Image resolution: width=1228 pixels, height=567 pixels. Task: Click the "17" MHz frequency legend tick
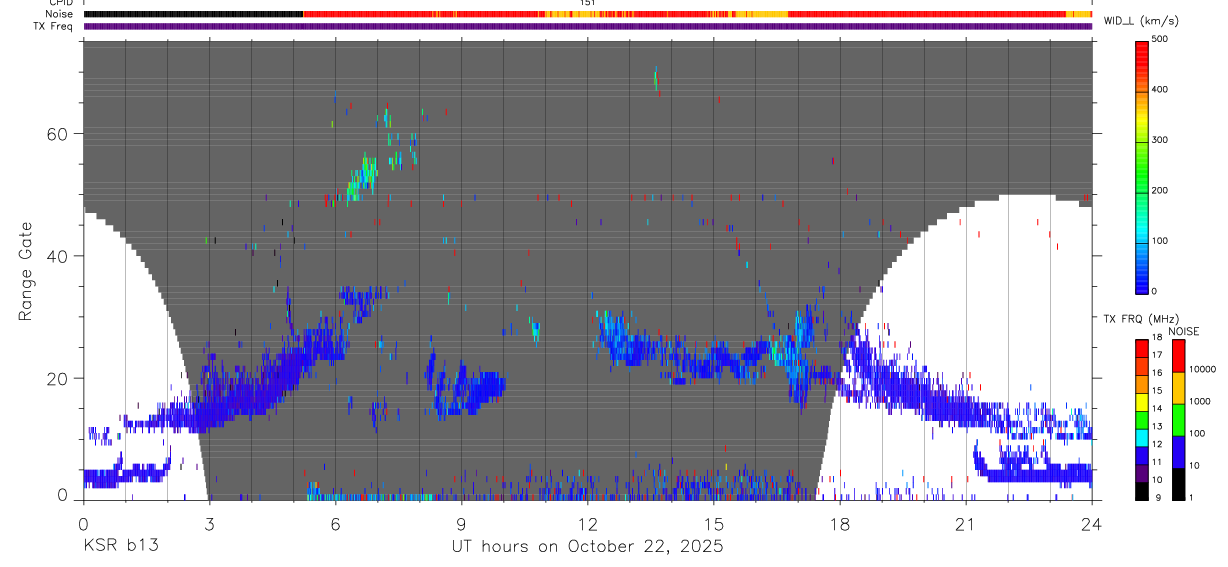click(x=1157, y=355)
